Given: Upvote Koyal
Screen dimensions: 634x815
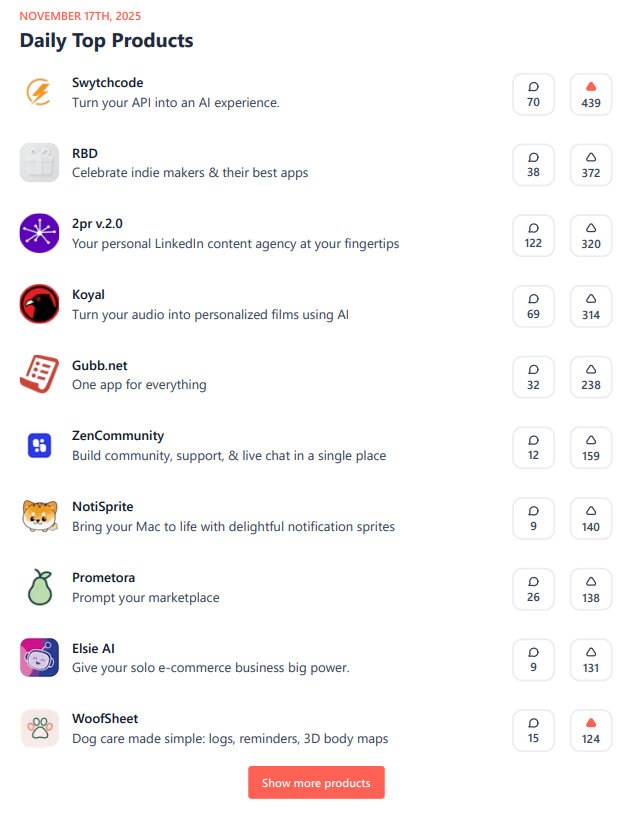Looking at the screenshot, I should coord(591,306).
